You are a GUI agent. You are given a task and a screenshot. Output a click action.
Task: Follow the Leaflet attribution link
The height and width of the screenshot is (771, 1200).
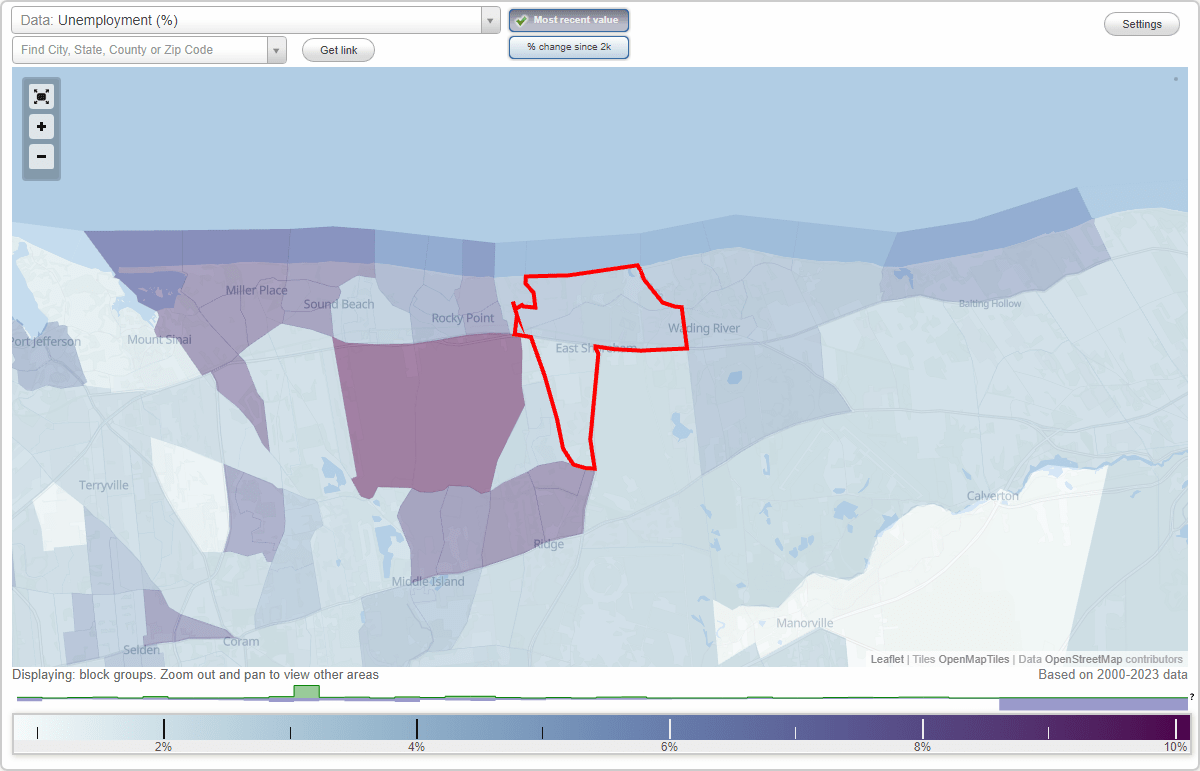(886, 659)
